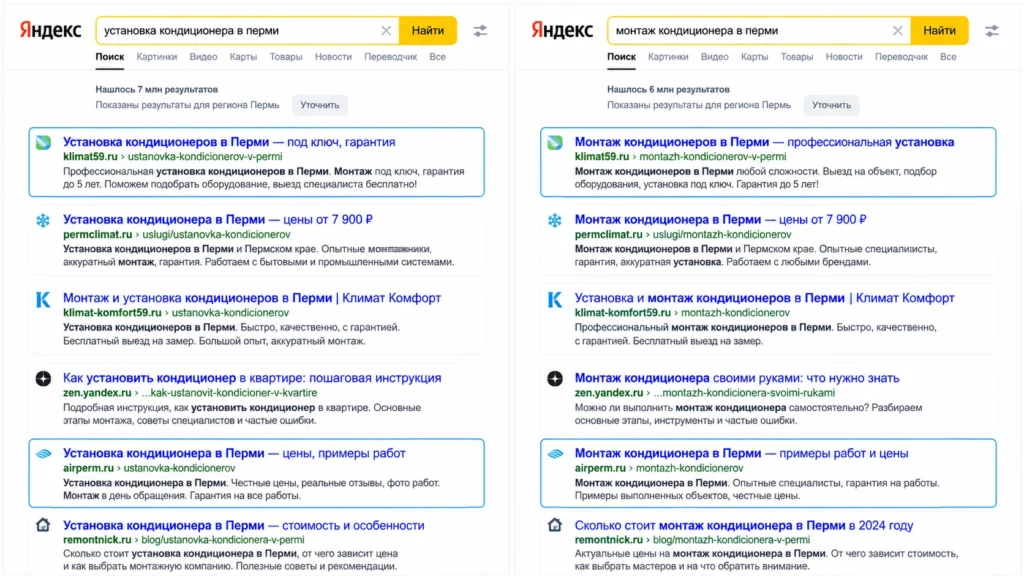This screenshot has width=1024, height=576.
Task: Click 'Нашлось 6 млн результатов' text
Action: click(x=668, y=89)
